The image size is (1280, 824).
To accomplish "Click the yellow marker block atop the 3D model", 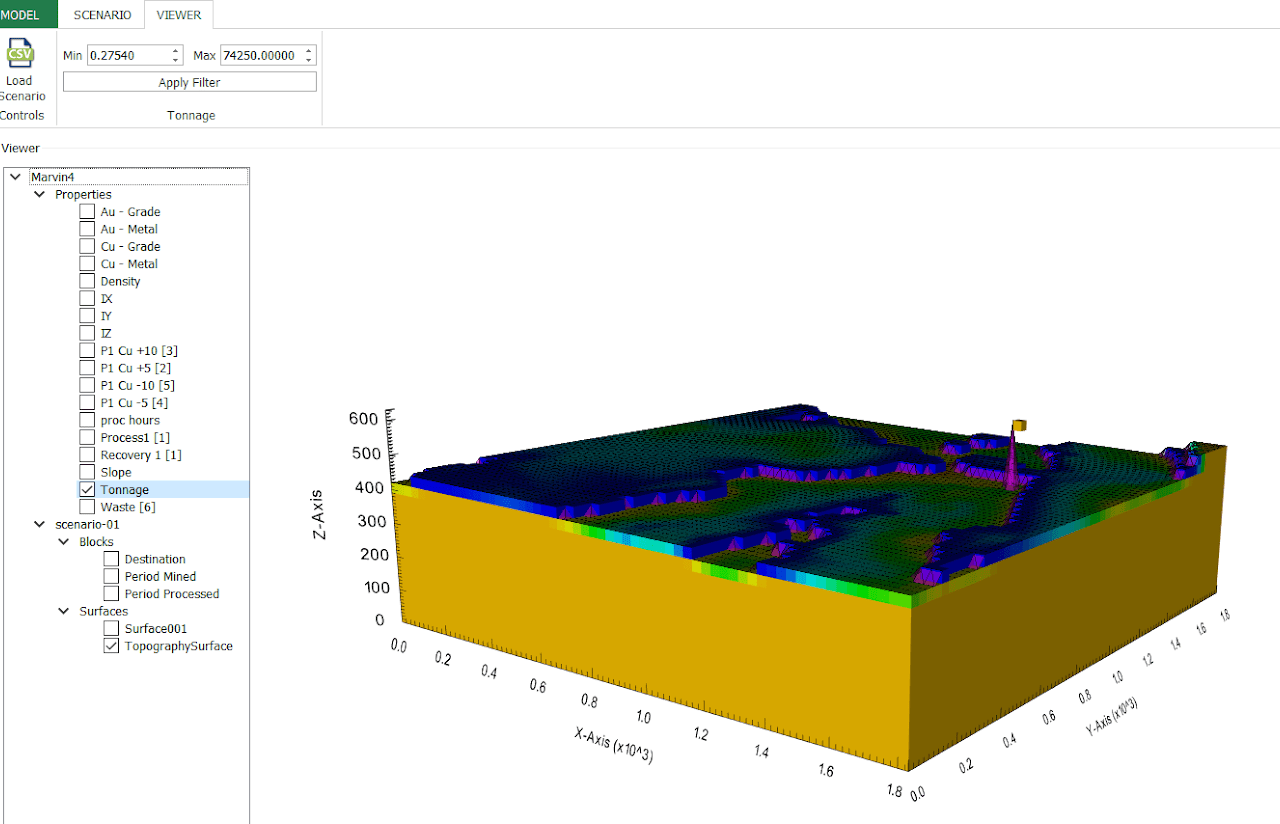I will [1019, 426].
